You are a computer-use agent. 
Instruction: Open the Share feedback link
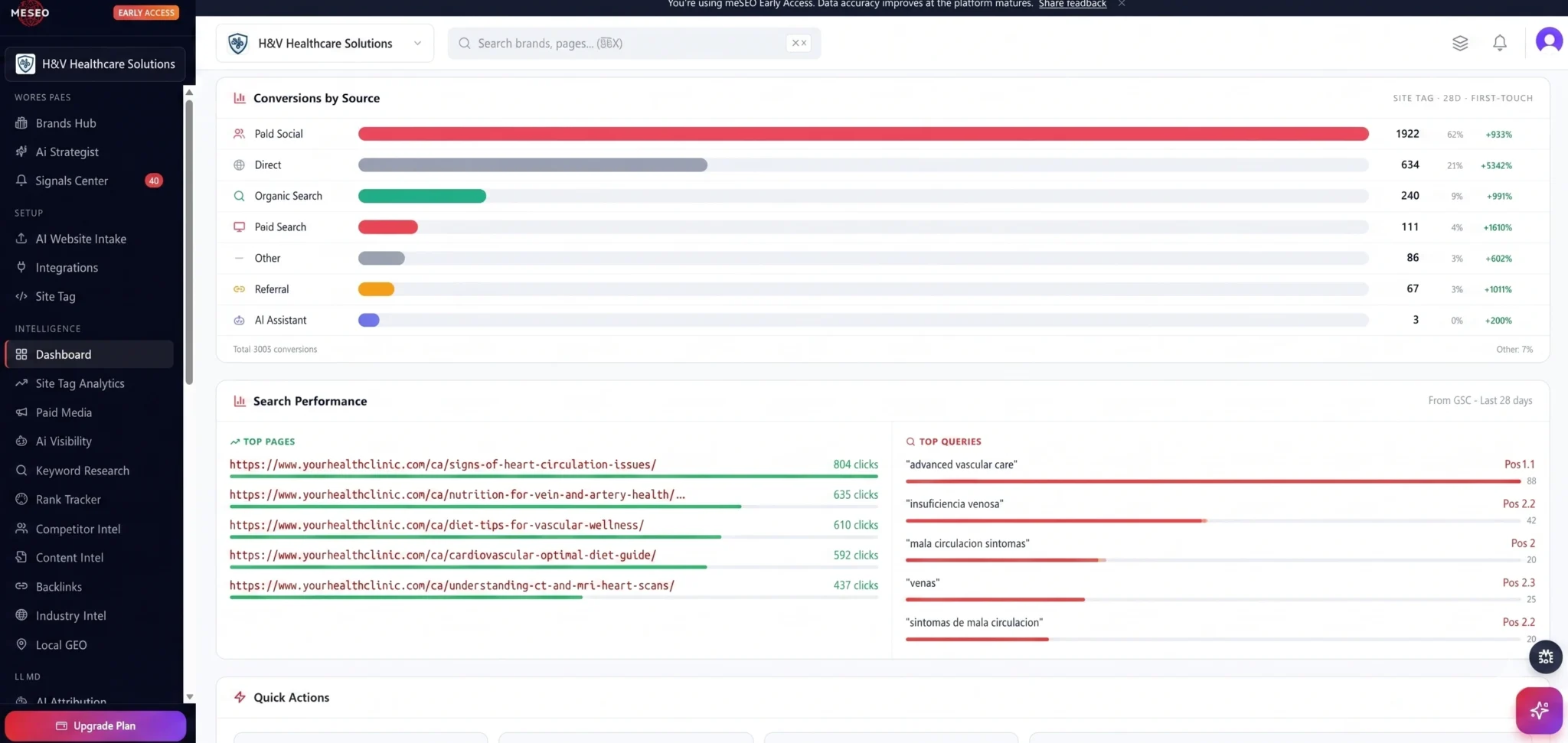click(1072, 4)
